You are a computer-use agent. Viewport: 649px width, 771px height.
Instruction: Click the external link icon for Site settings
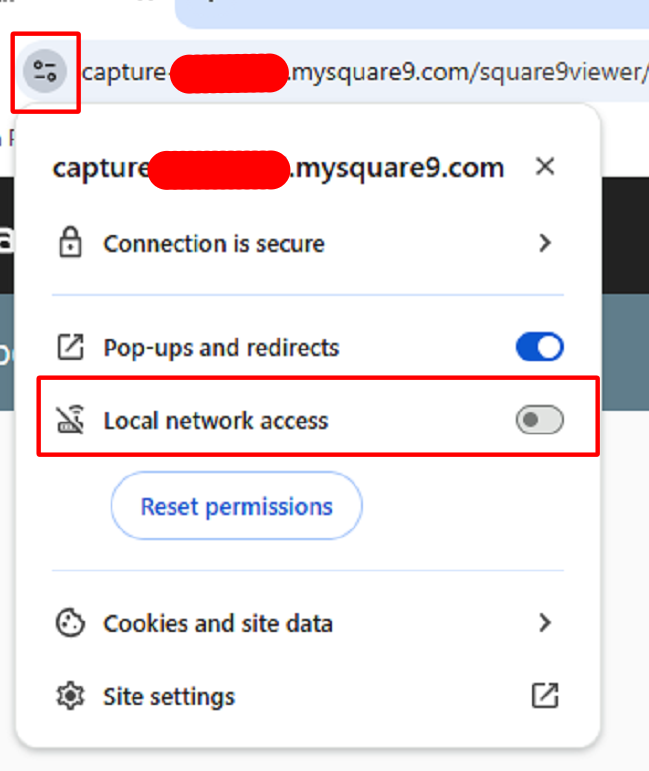[x=545, y=697]
